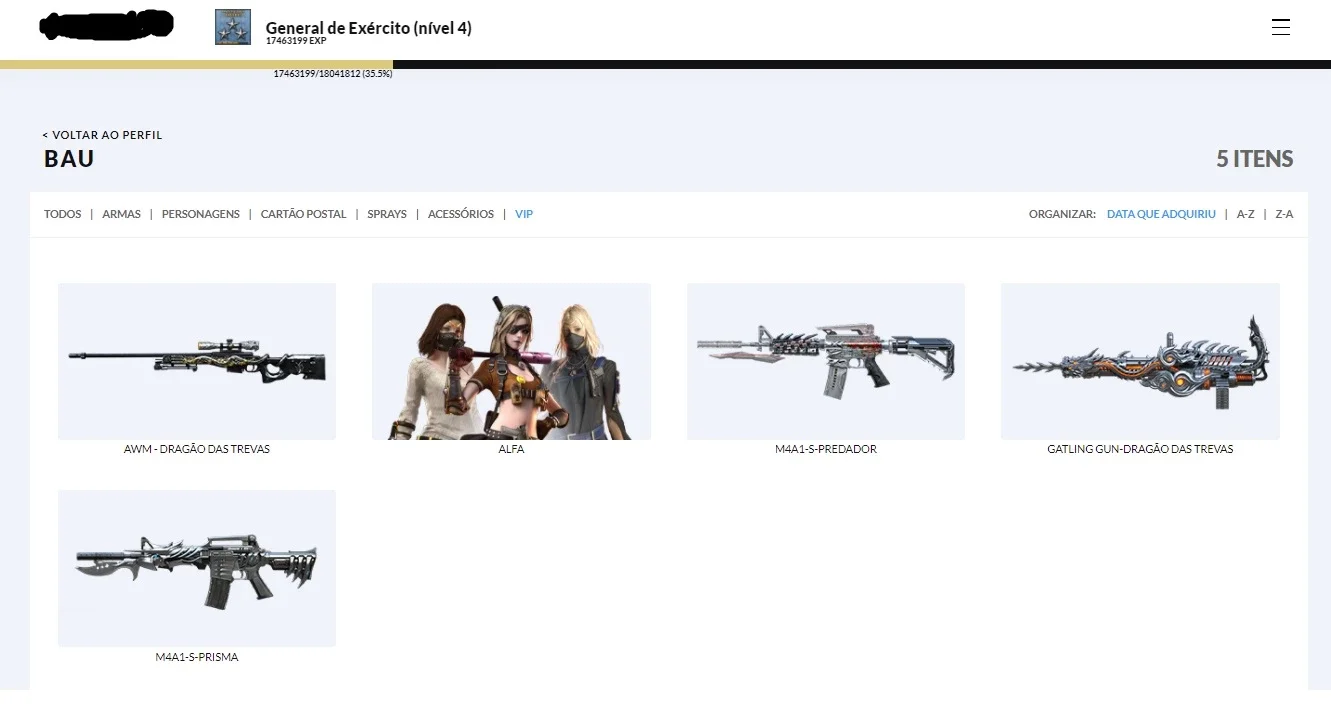Click the M4A1-S-PRISMA label
This screenshot has width=1331, height=722.
[197, 657]
